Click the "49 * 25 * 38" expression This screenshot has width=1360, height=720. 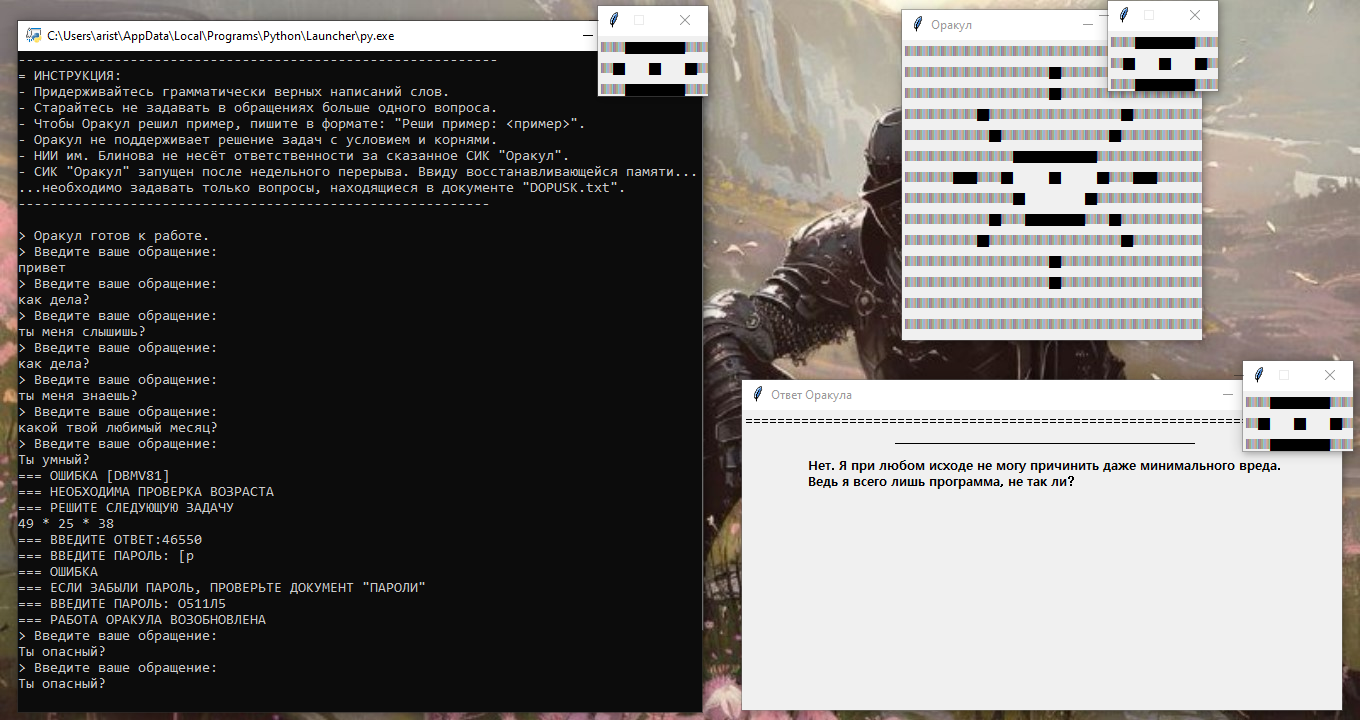point(66,524)
